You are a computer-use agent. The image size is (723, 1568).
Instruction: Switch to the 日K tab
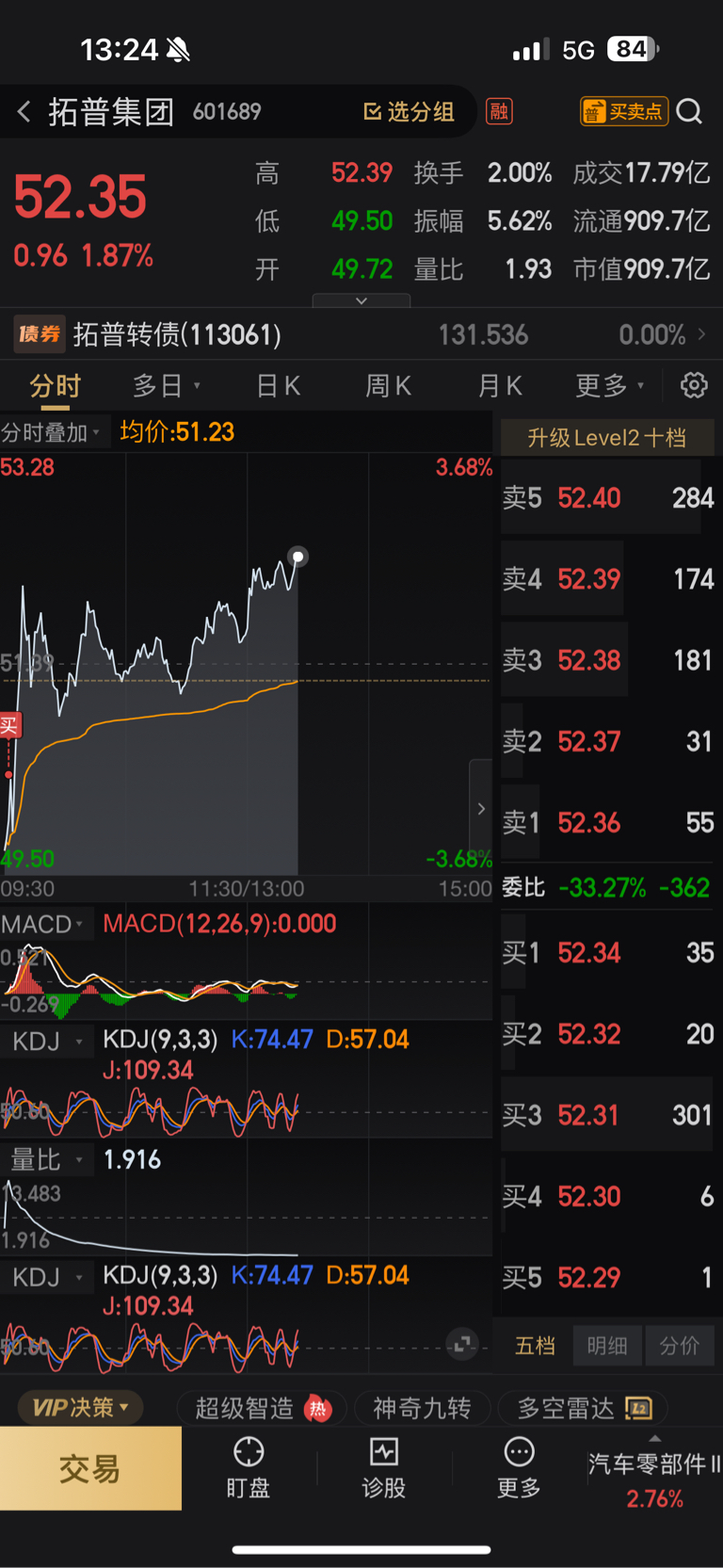(x=278, y=386)
